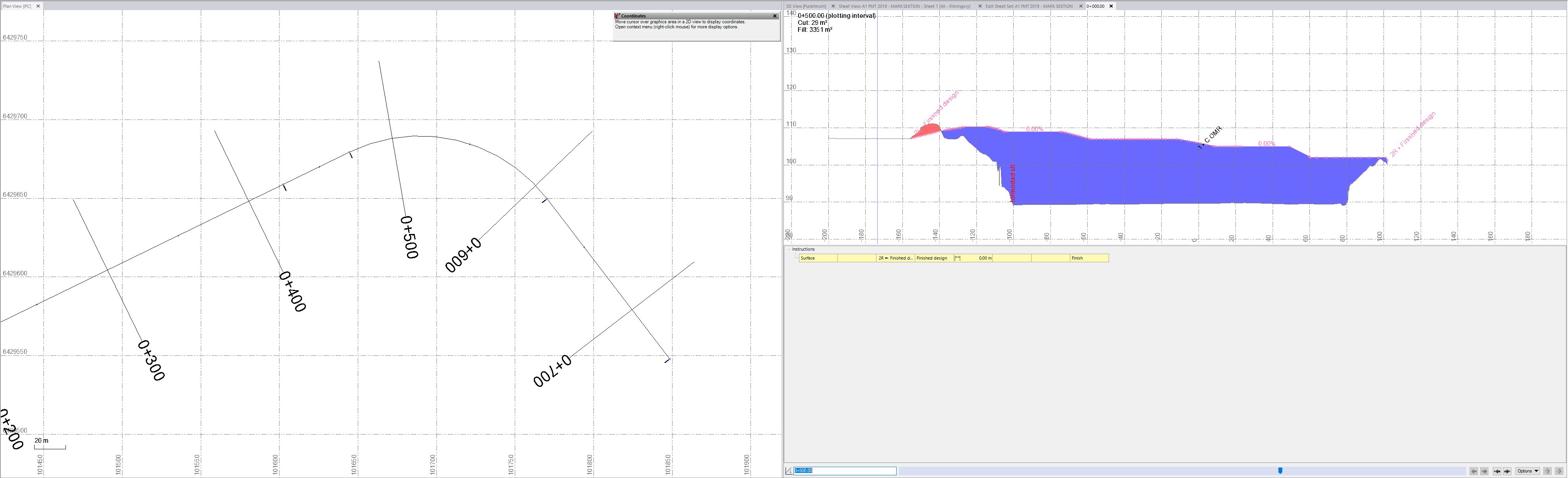Viewport: 1568px width, 478px height.
Task: Open the Options dropdown menu
Action: (x=1528, y=471)
